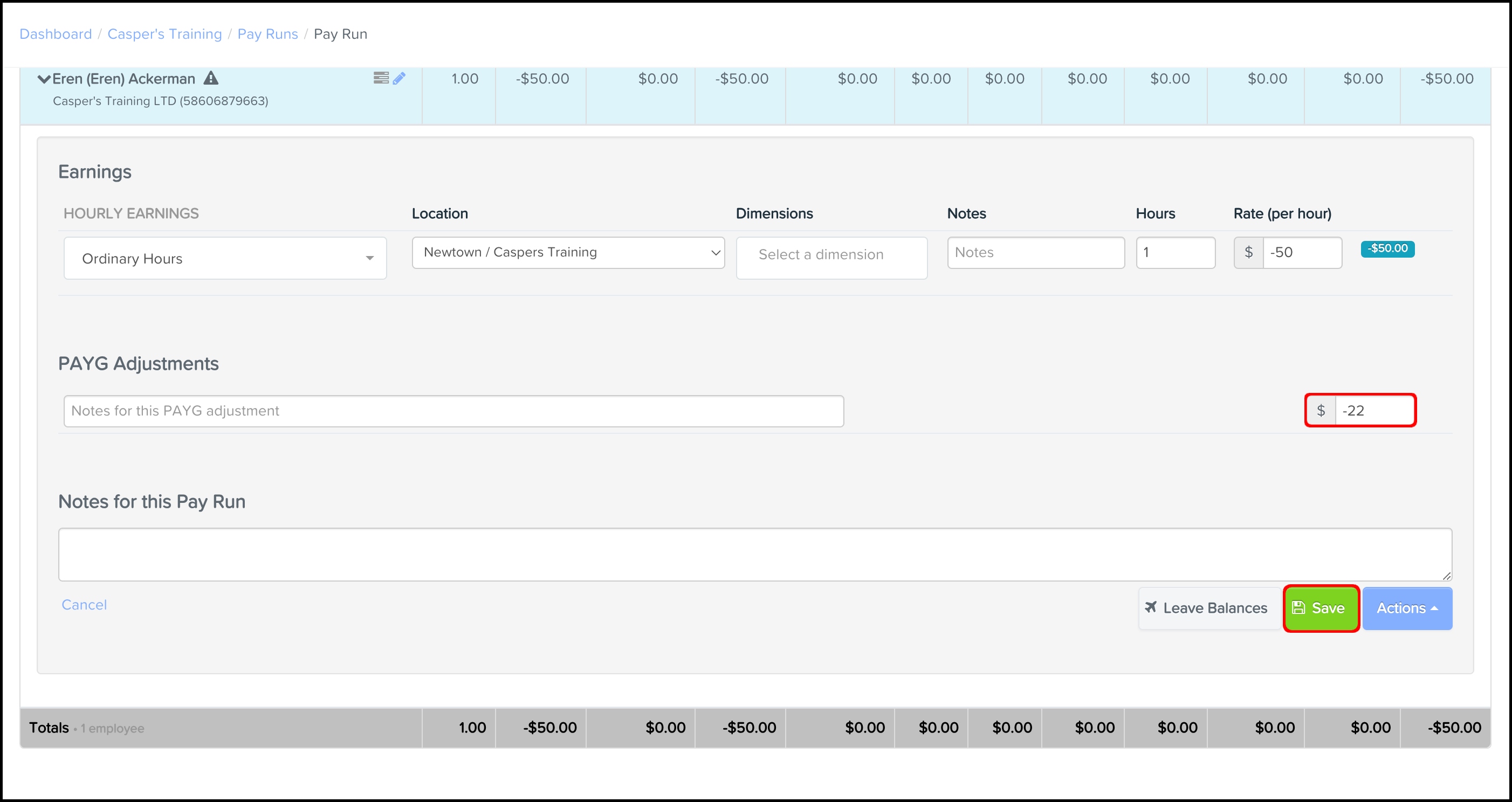
Task: Click the PAYG Adjustments heading
Action: coord(139,364)
